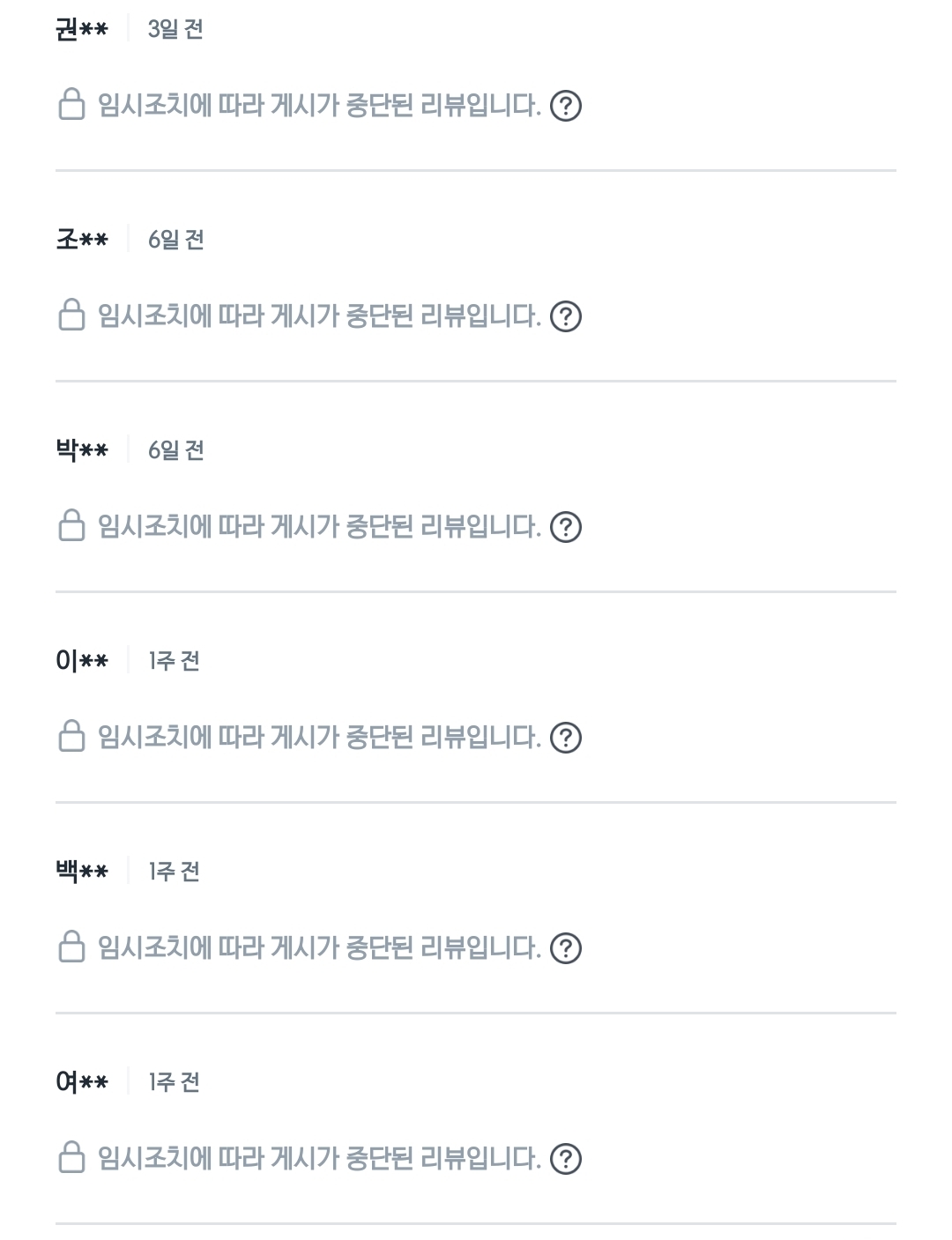
Task: Click reviewer name 백**
Action: (x=82, y=871)
